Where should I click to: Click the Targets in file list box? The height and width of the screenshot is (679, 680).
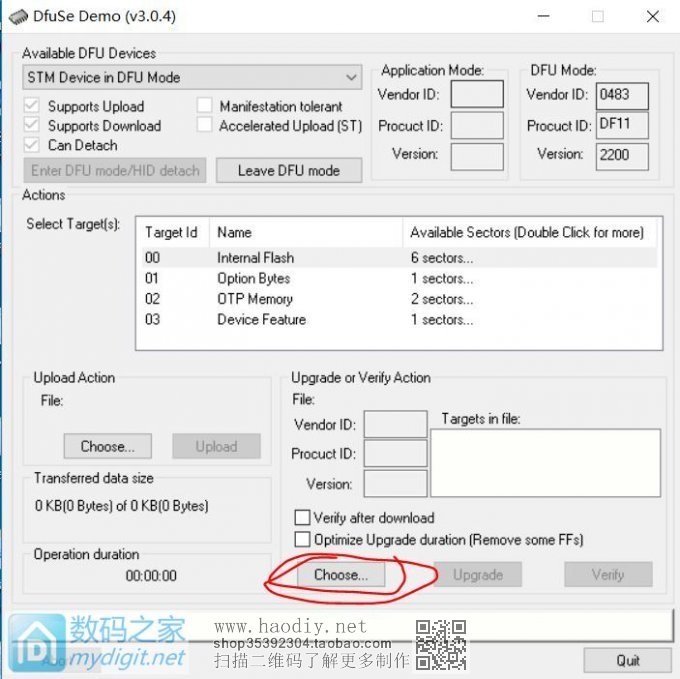tap(545, 461)
